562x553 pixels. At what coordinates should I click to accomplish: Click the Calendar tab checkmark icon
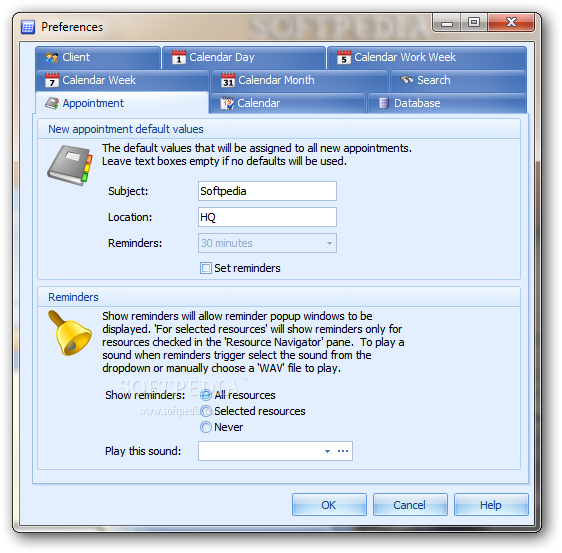click(227, 103)
